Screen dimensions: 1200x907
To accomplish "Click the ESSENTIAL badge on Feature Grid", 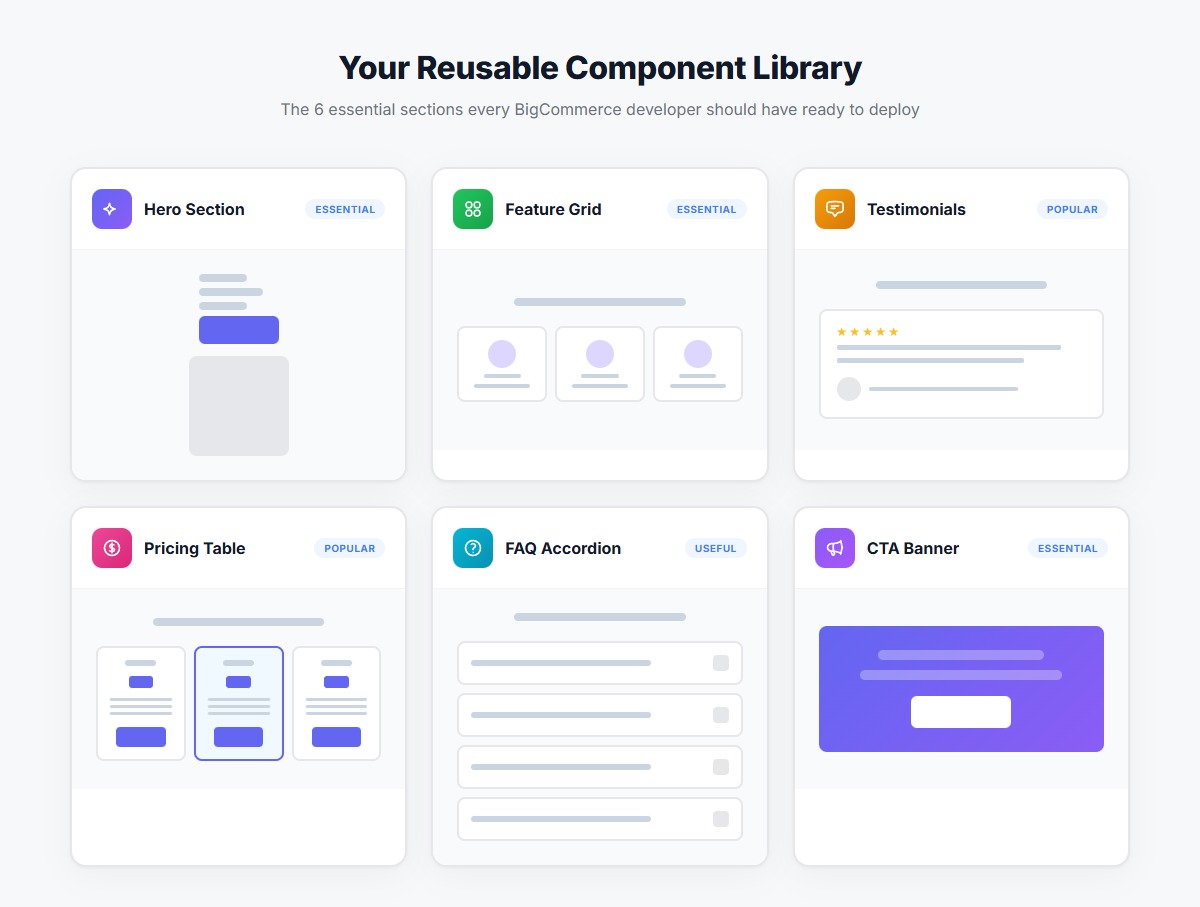I will (x=707, y=209).
